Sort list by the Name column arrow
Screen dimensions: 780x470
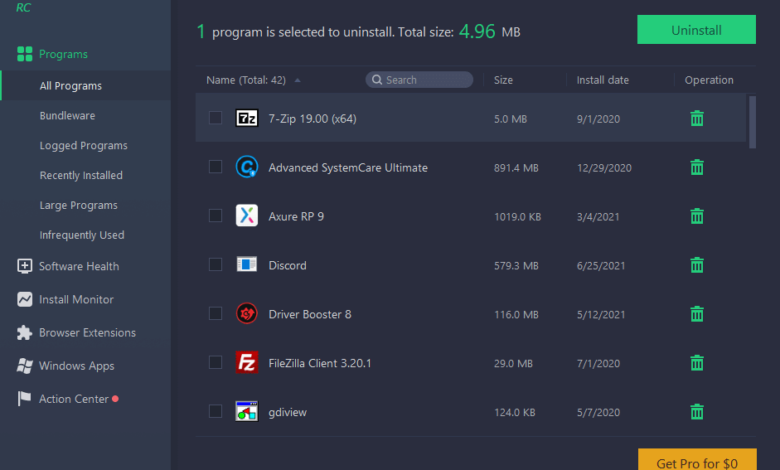click(x=298, y=80)
